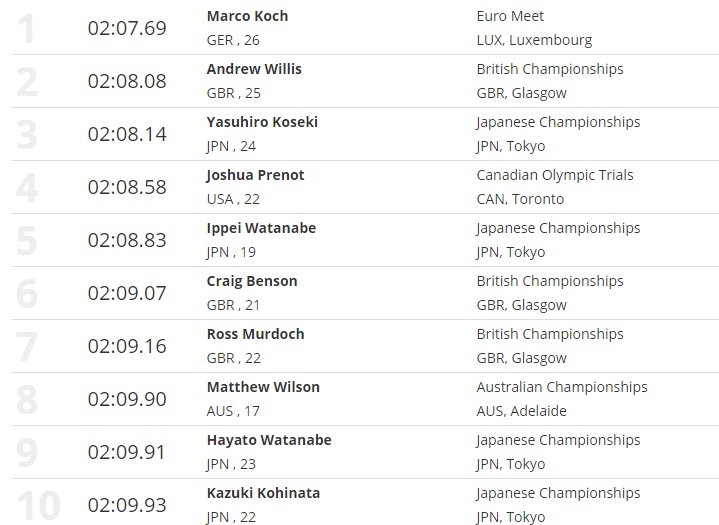Select Kazuki Kohinata's name
Image resolution: width=719 pixels, height=525 pixels.
coord(264,493)
